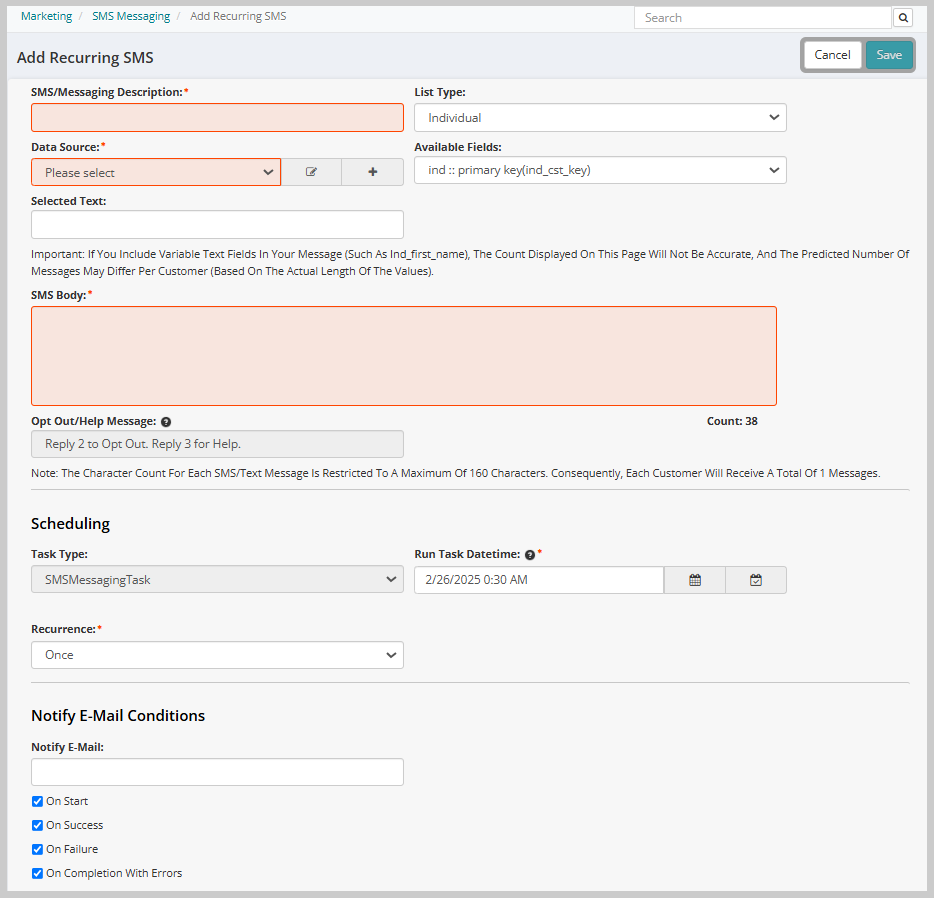The height and width of the screenshot is (898, 934).
Task: Open the List Type dropdown
Action: 600,118
